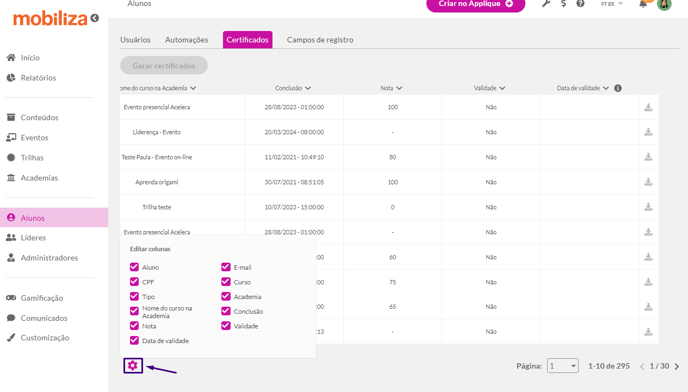Image resolution: width=688 pixels, height=392 pixels.
Task: Click the '20/03/2024 - 08:00:00' date cell
Action: click(294, 132)
